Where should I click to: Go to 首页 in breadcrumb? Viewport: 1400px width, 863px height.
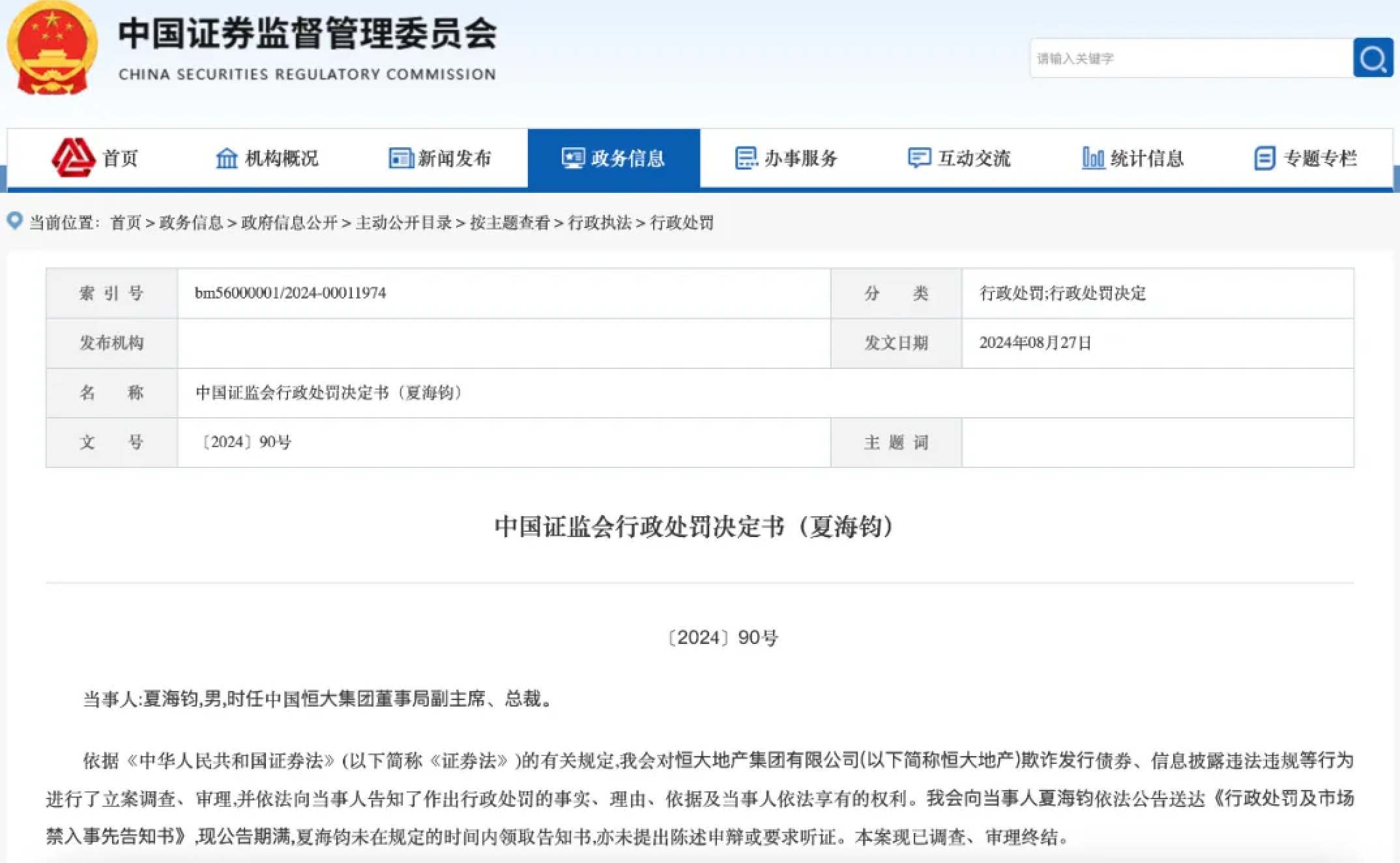coord(126,223)
